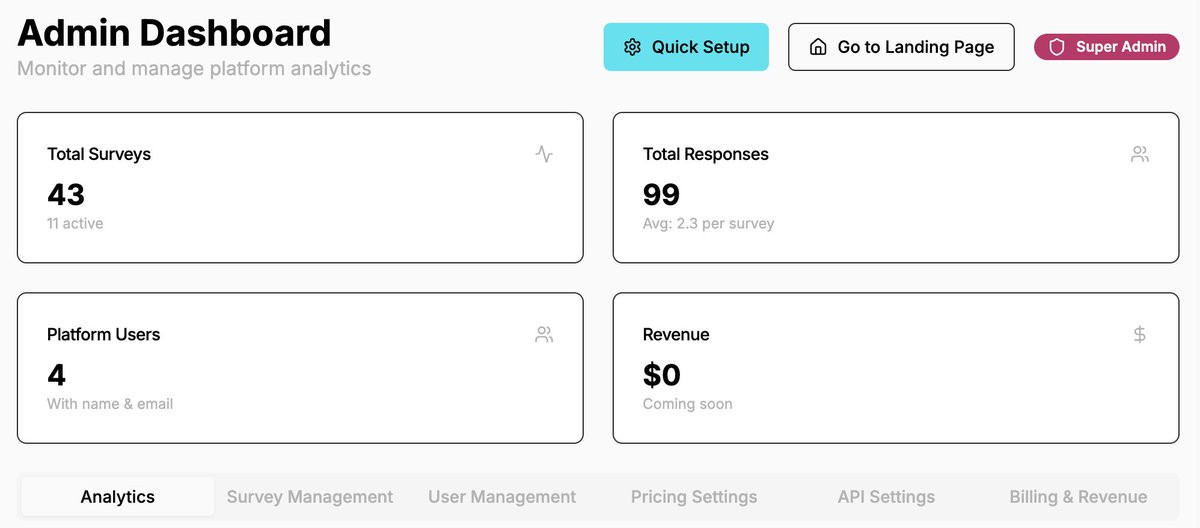Select the Pricing Settings tab

point(694,497)
